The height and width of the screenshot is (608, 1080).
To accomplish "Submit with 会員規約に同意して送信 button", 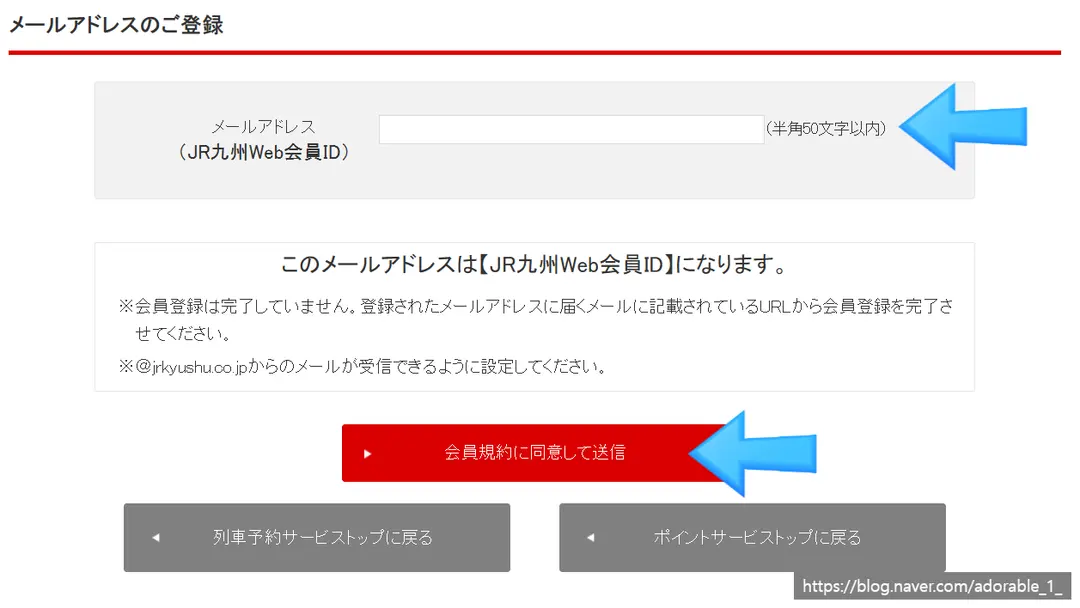I will click(x=534, y=452).
